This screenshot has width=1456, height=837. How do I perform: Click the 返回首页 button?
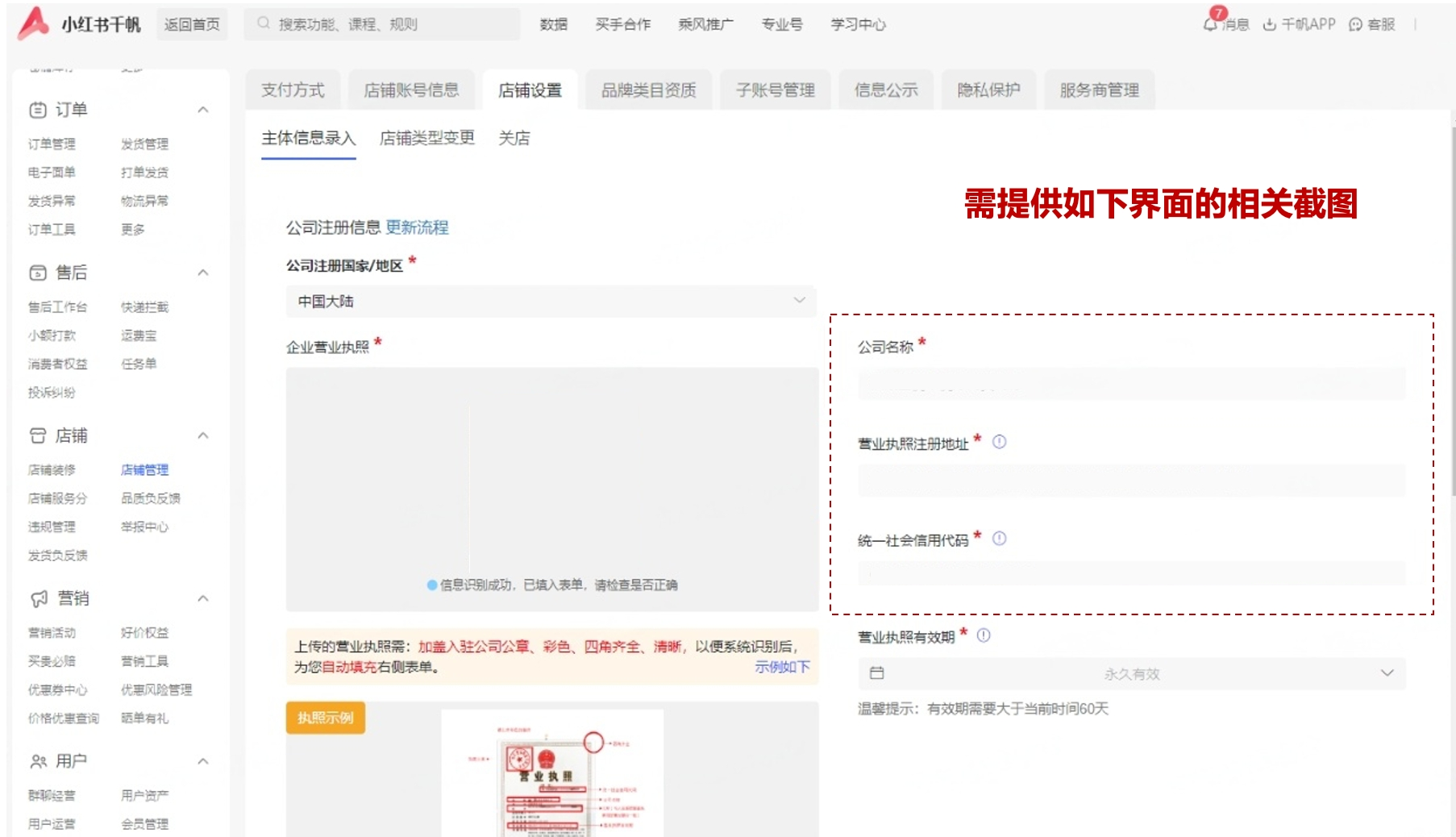coord(192,24)
